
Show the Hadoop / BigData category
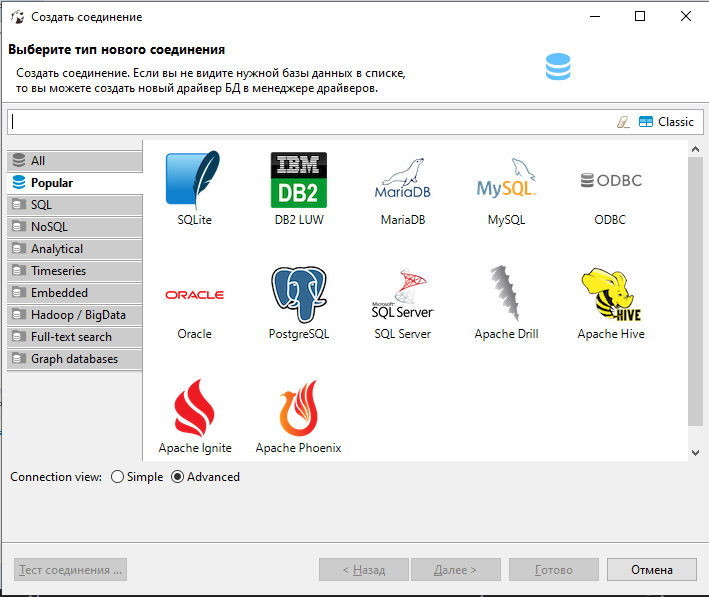point(75,315)
